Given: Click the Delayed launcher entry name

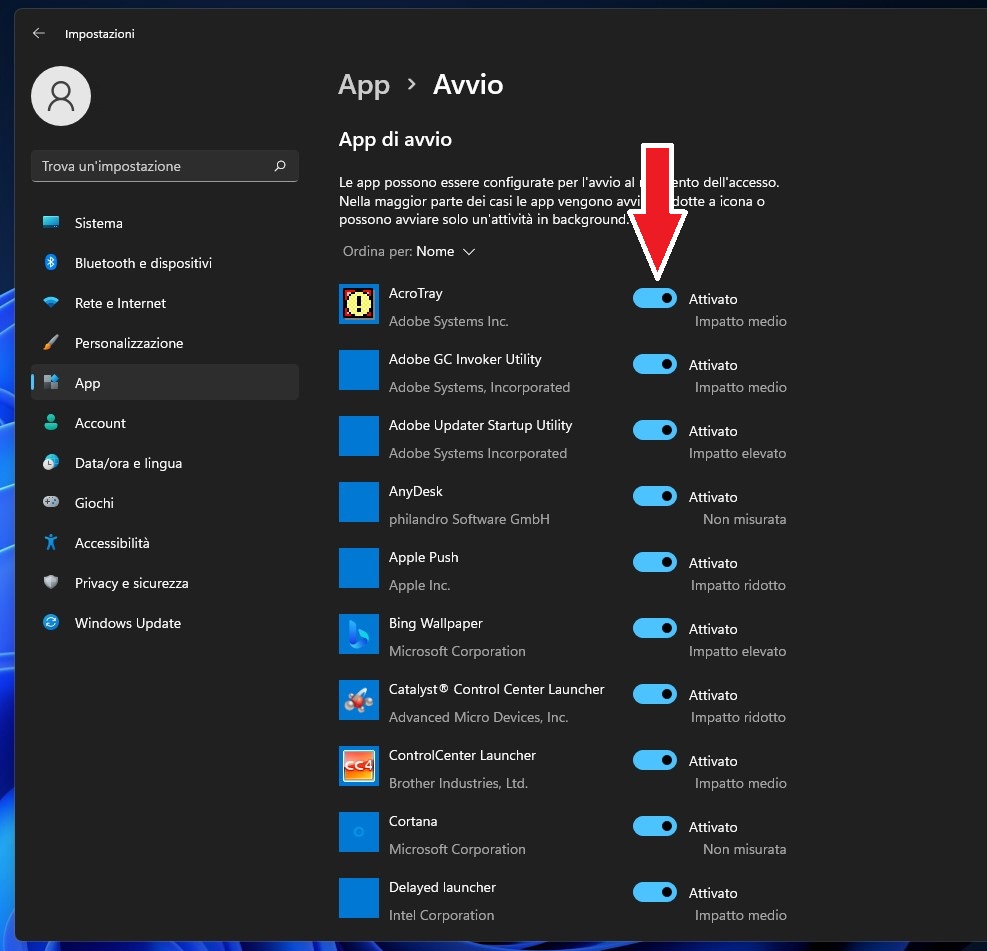Looking at the screenshot, I should [443, 887].
